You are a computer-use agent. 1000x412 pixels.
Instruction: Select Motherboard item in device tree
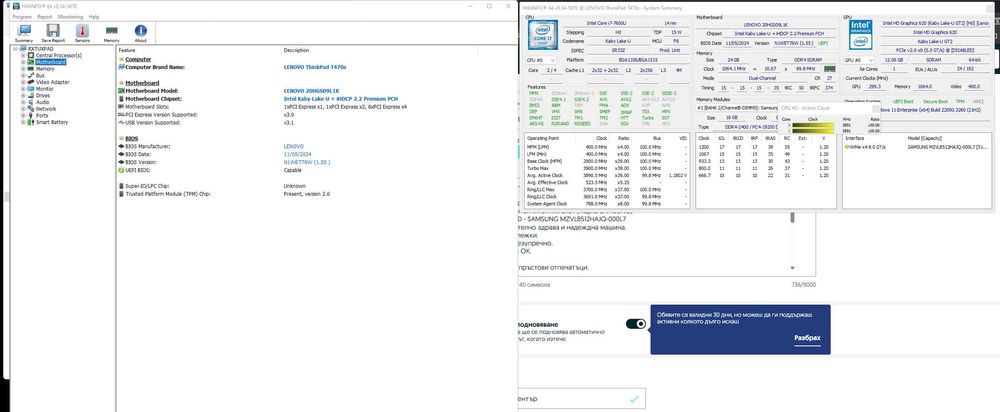click(x=50, y=62)
